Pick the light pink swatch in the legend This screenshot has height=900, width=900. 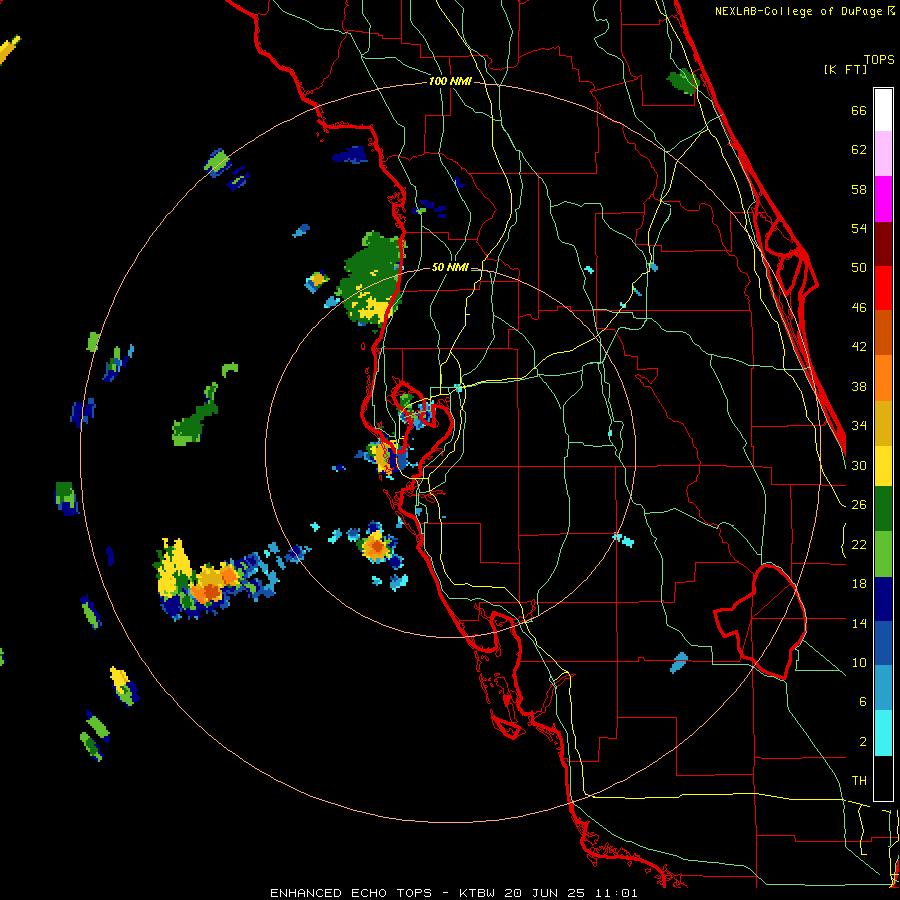tap(883, 153)
